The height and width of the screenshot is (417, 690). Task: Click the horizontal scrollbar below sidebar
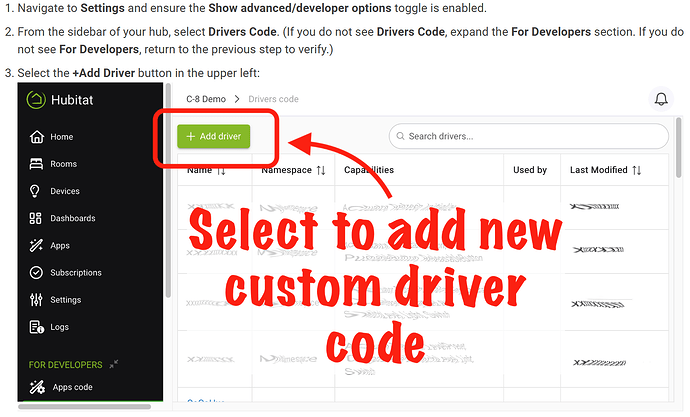pyautogui.click(x=84, y=406)
